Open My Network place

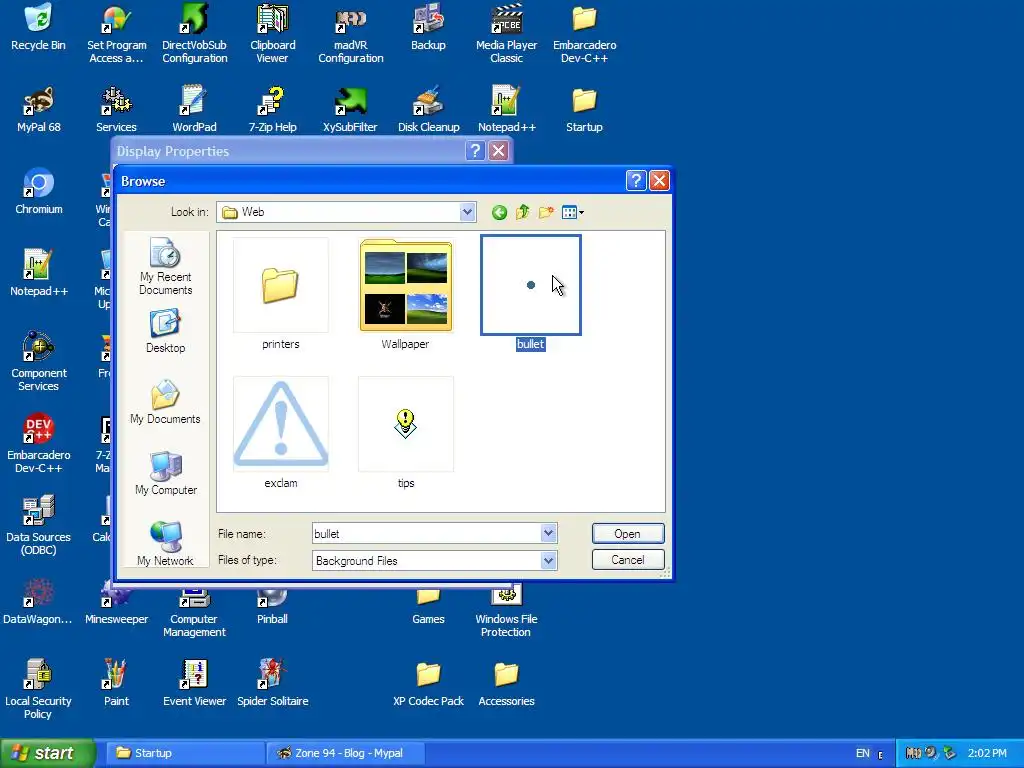165,544
